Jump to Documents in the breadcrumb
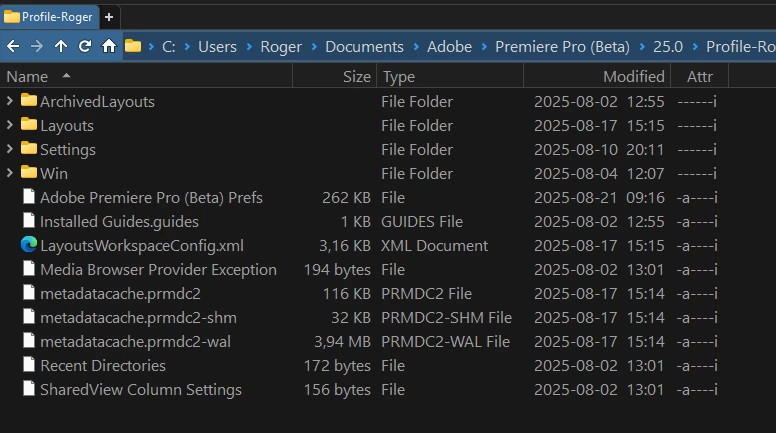The height and width of the screenshot is (433, 776). tap(364, 47)
